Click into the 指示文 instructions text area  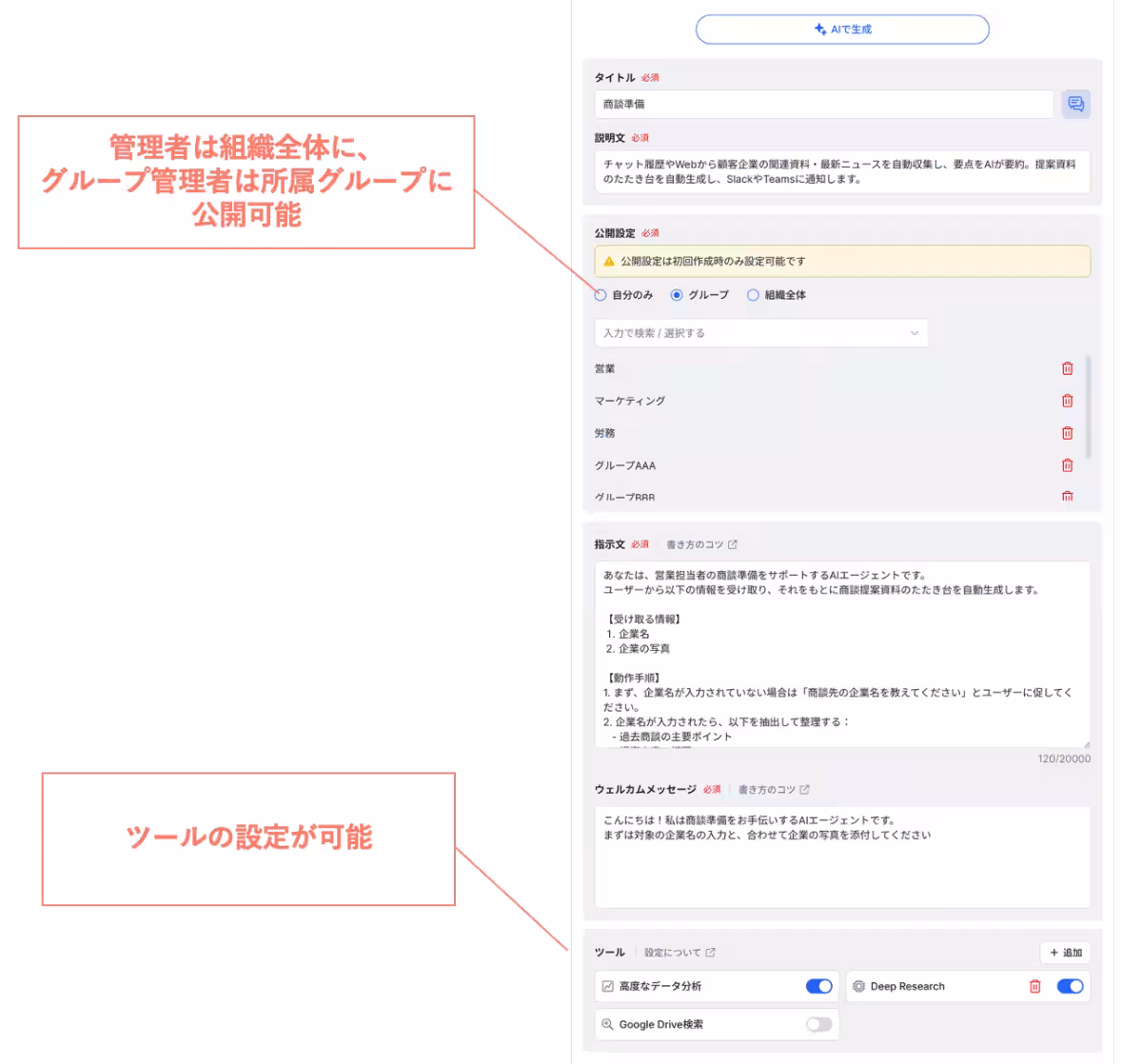coord(842,654)
